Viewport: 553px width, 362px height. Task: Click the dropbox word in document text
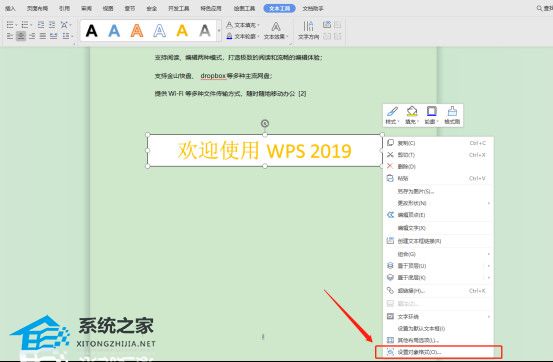[213, 76]
